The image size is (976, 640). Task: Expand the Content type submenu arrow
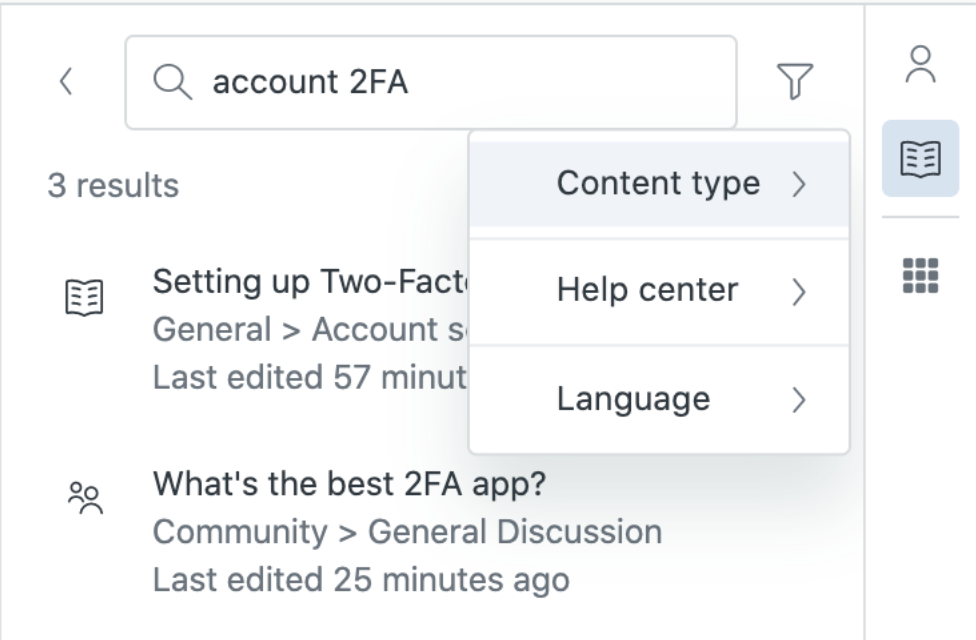click(798, 183)
